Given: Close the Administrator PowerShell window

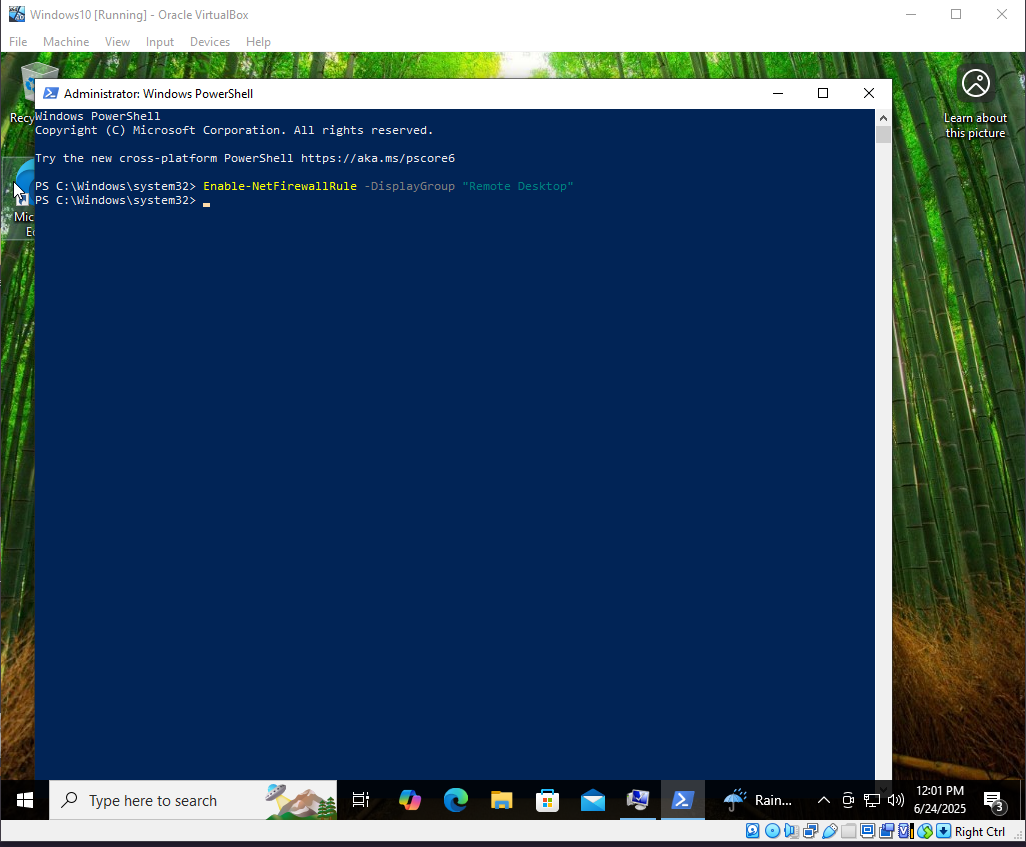Looking at the screenshot, I should pyautogui.click(x=869, y=93).
